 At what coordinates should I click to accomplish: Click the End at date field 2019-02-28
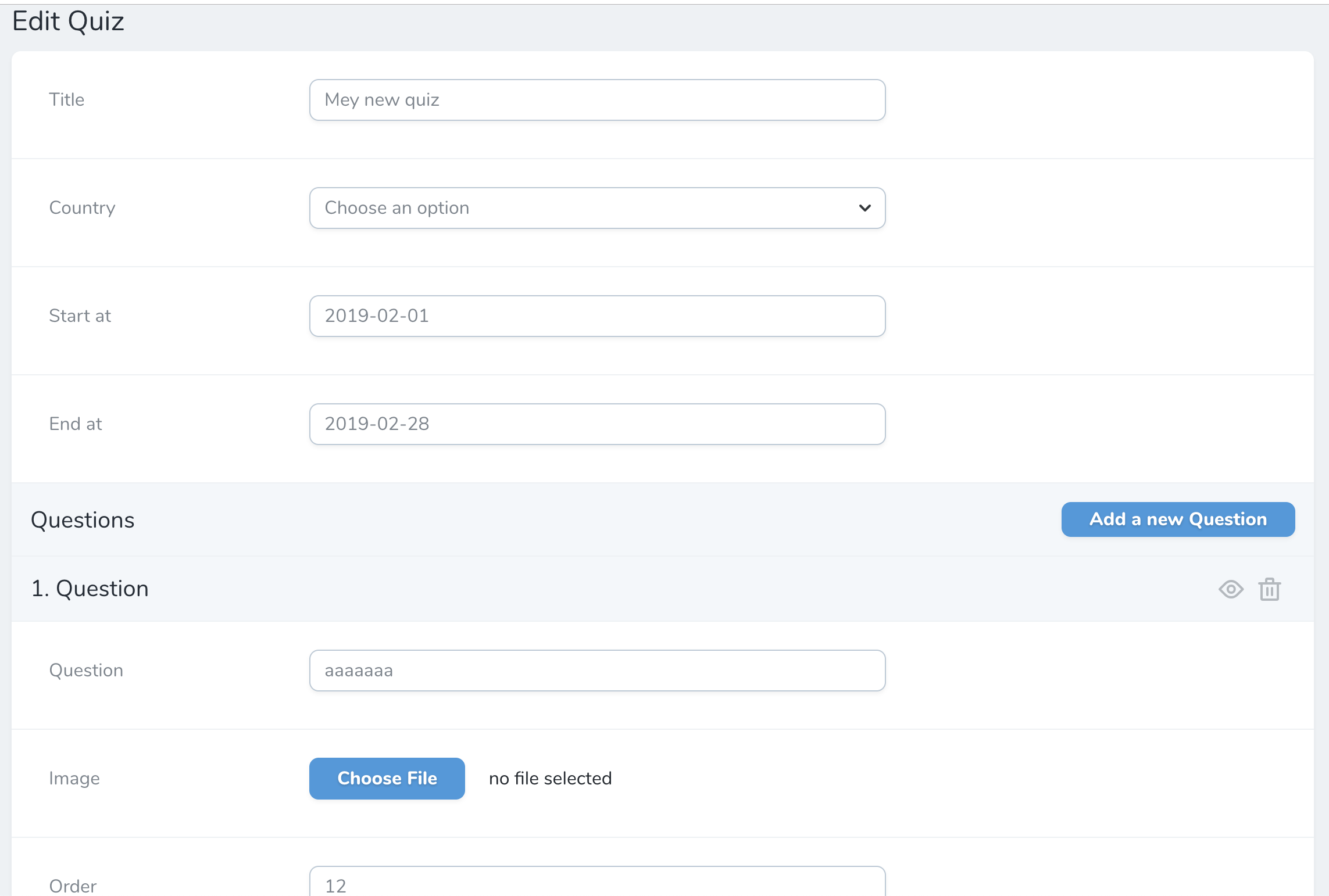pyautogui.click(x=597, y=424)
